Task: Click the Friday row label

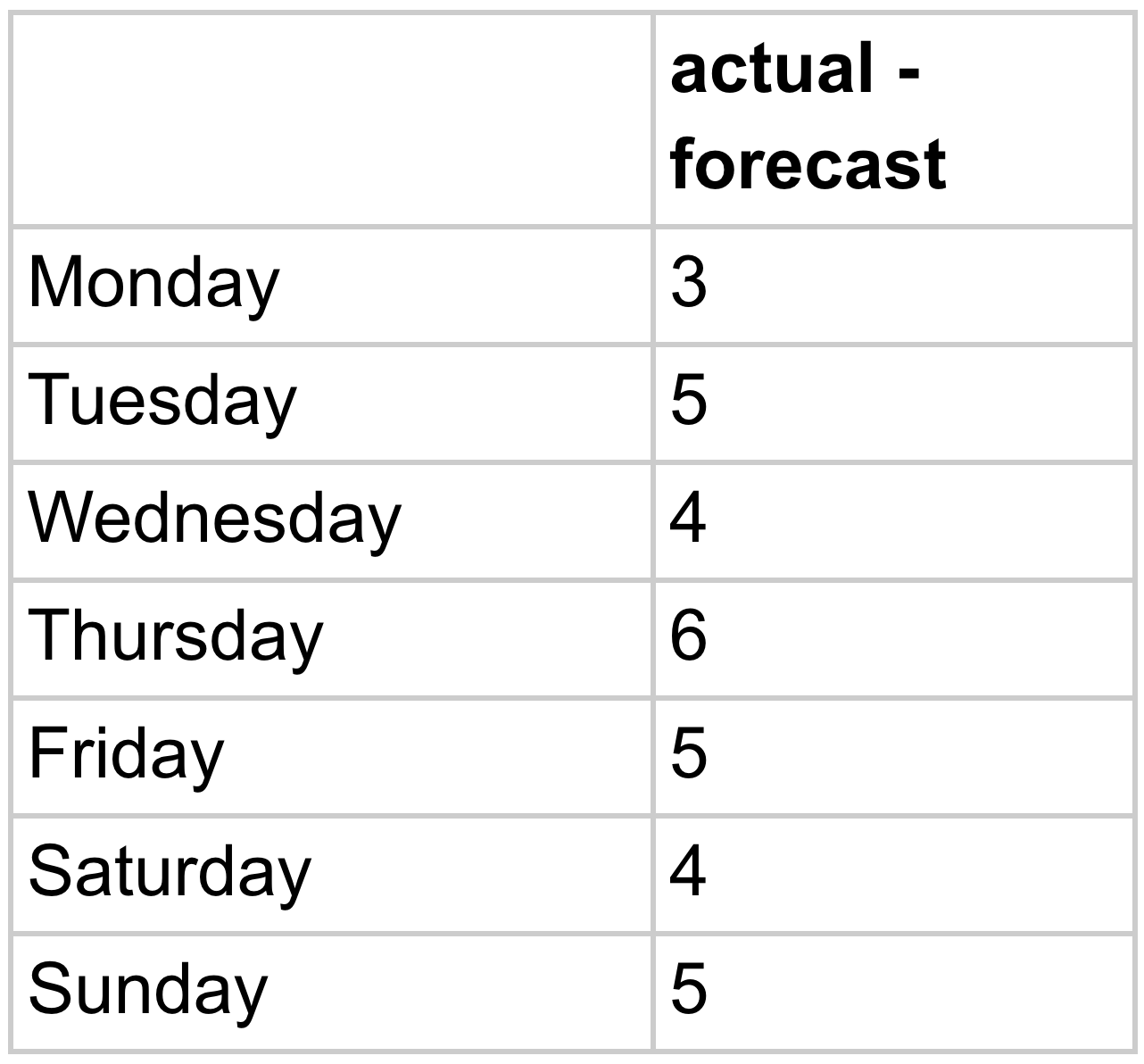Action: tap(126, 754)
